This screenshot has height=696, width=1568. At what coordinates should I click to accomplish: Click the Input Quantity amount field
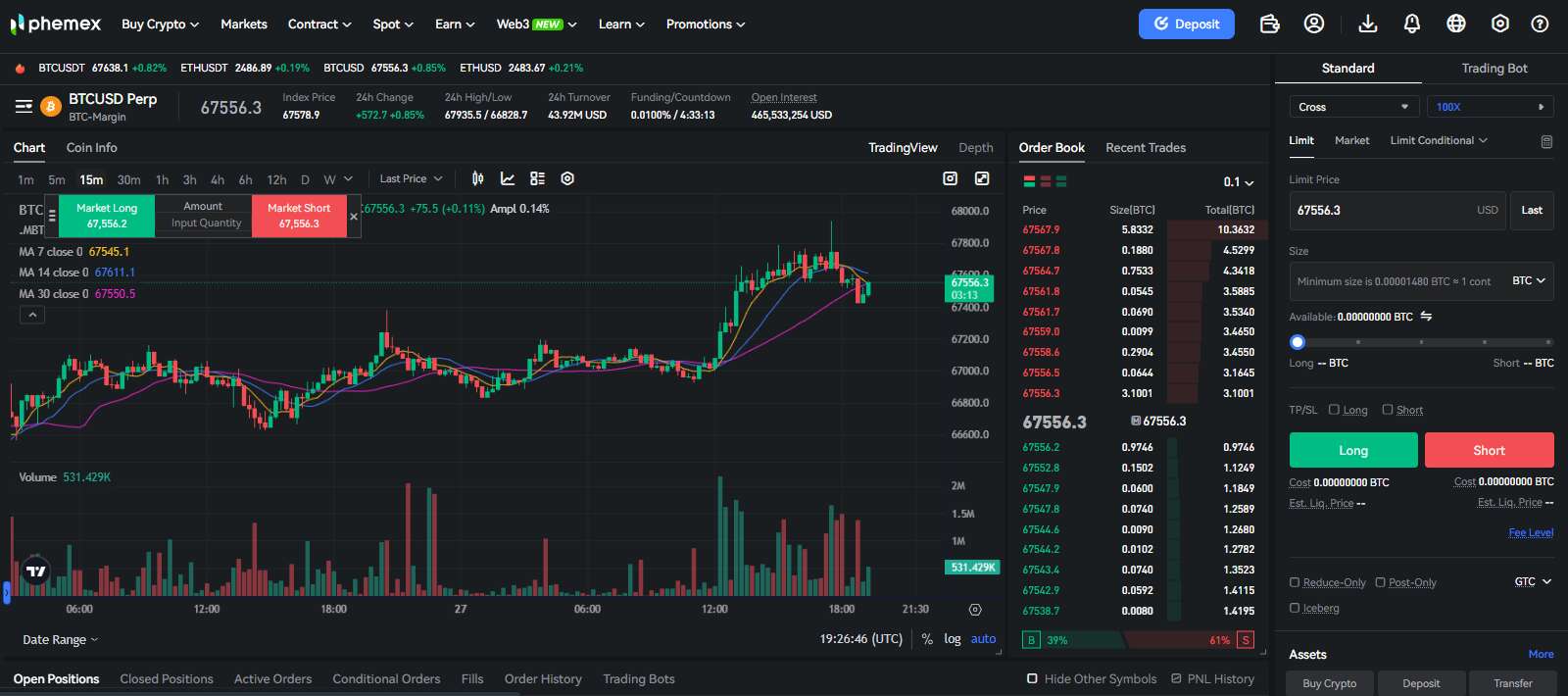click(206, 224)
